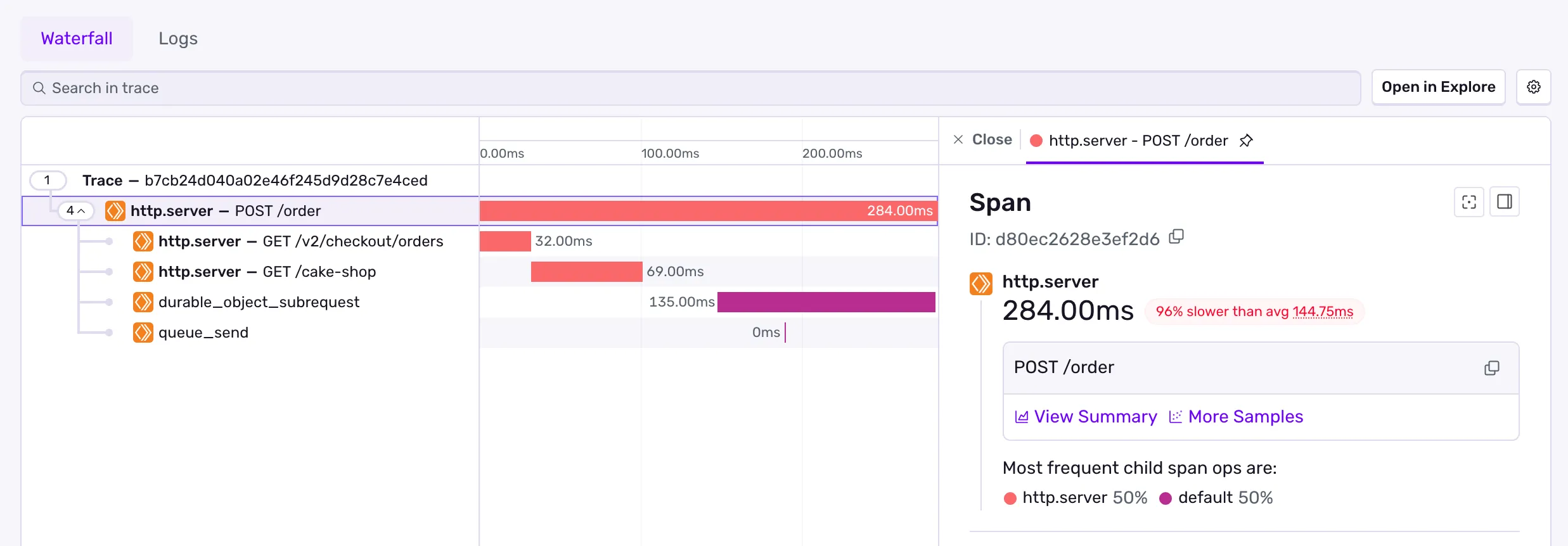1568x546 pixels.
Task: Open trace settings gear icon
Action: tap(1533, 87)
